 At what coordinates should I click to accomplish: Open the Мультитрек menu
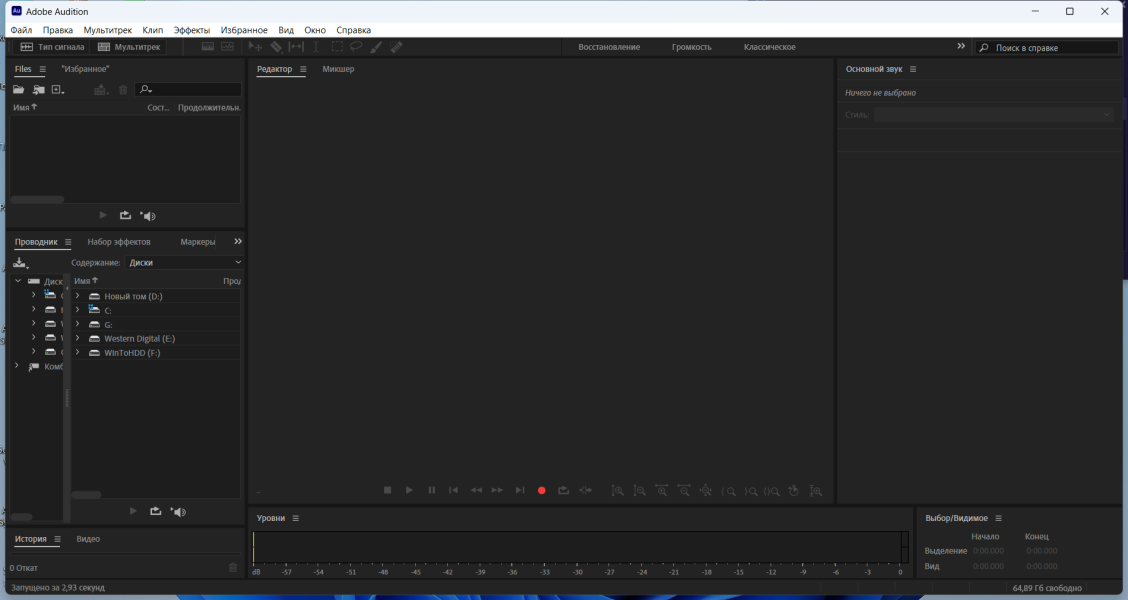(x=108, y=30)
